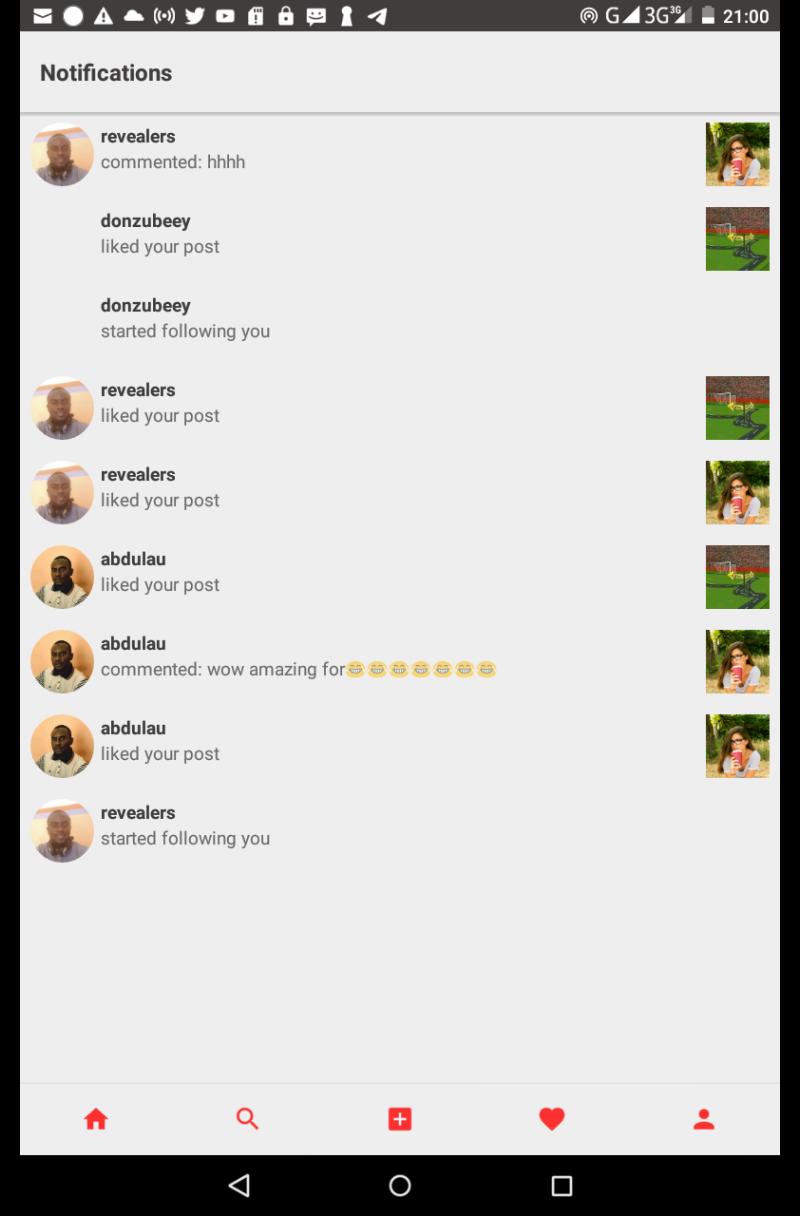Open the heart notifications tab
The height and width of the screenshot is (1216, 800).
[552, 1119]
